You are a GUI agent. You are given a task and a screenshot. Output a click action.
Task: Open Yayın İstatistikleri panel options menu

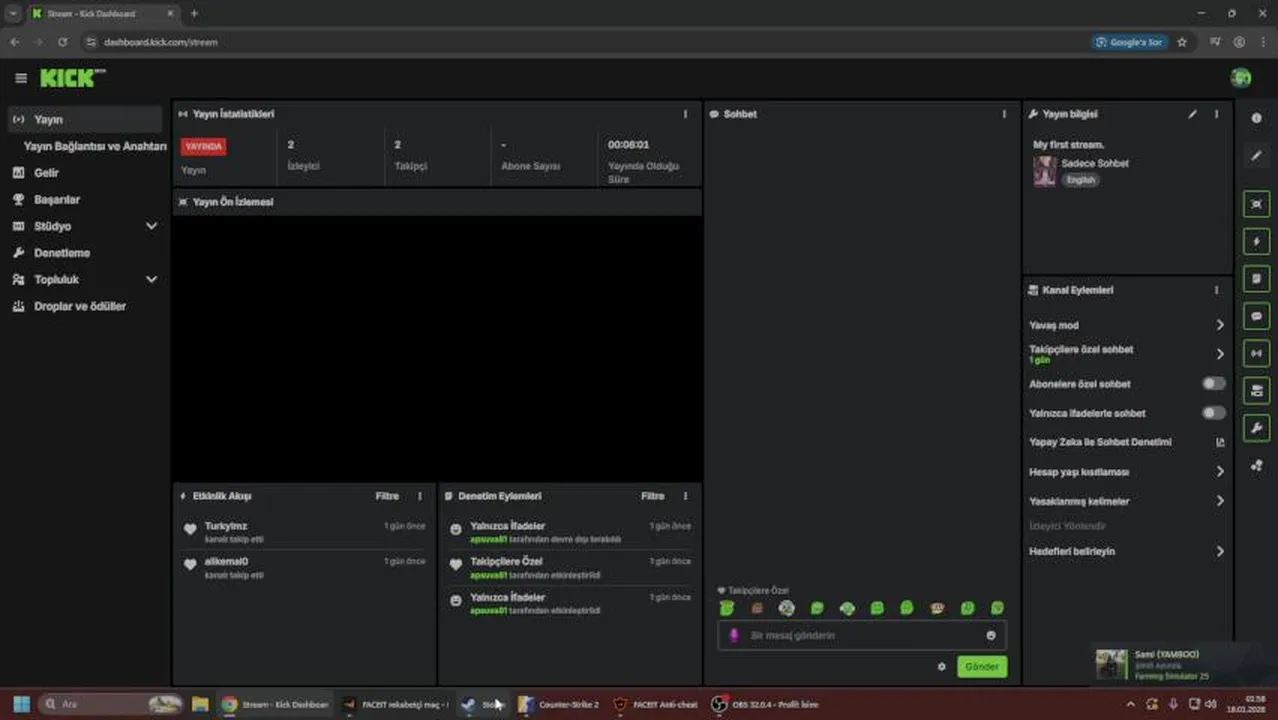[685, 114]
